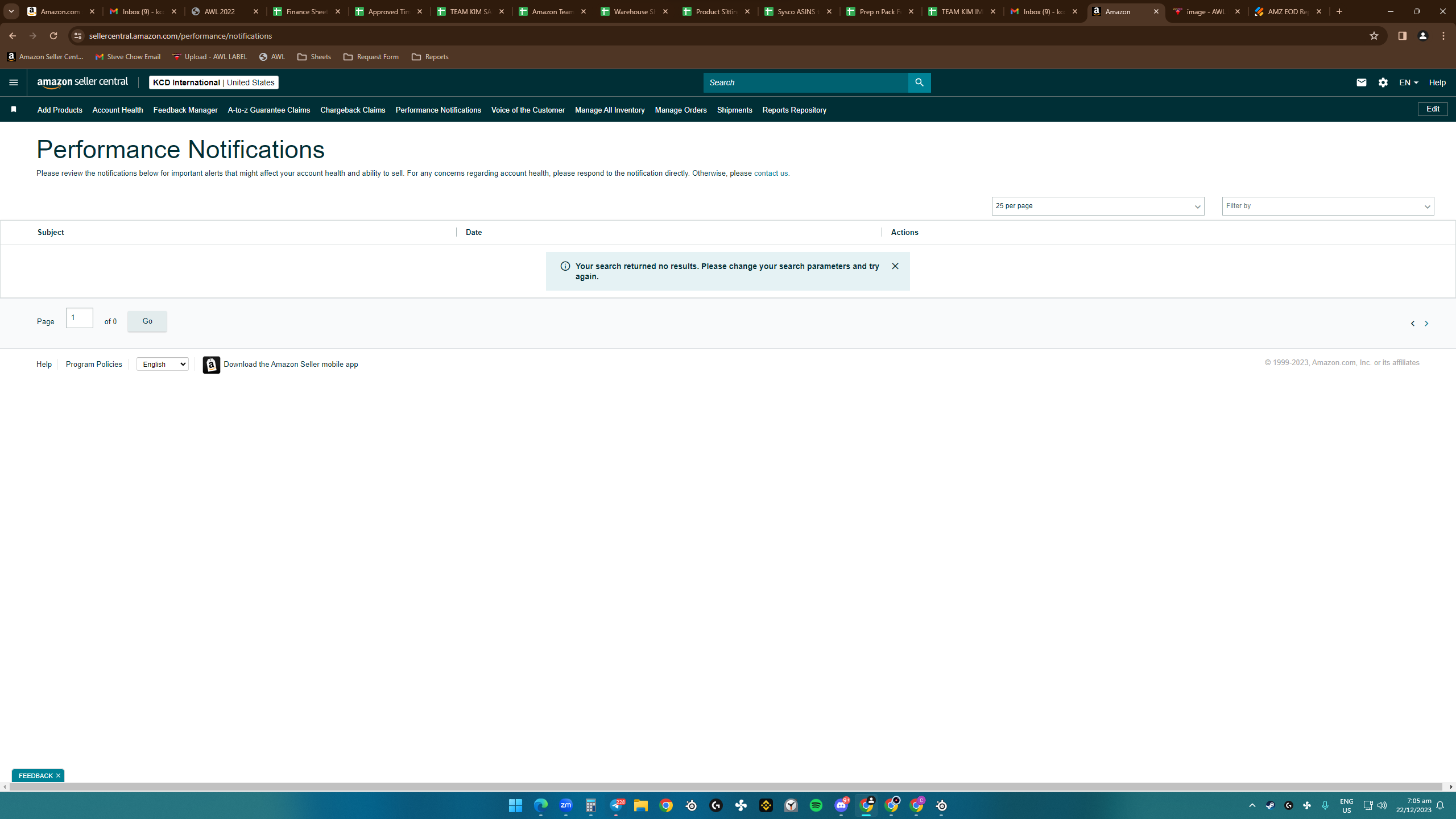Close the FEEDBACK tab
The width and height of the screenshot is (1456, 819).
[x=58, y=776]
